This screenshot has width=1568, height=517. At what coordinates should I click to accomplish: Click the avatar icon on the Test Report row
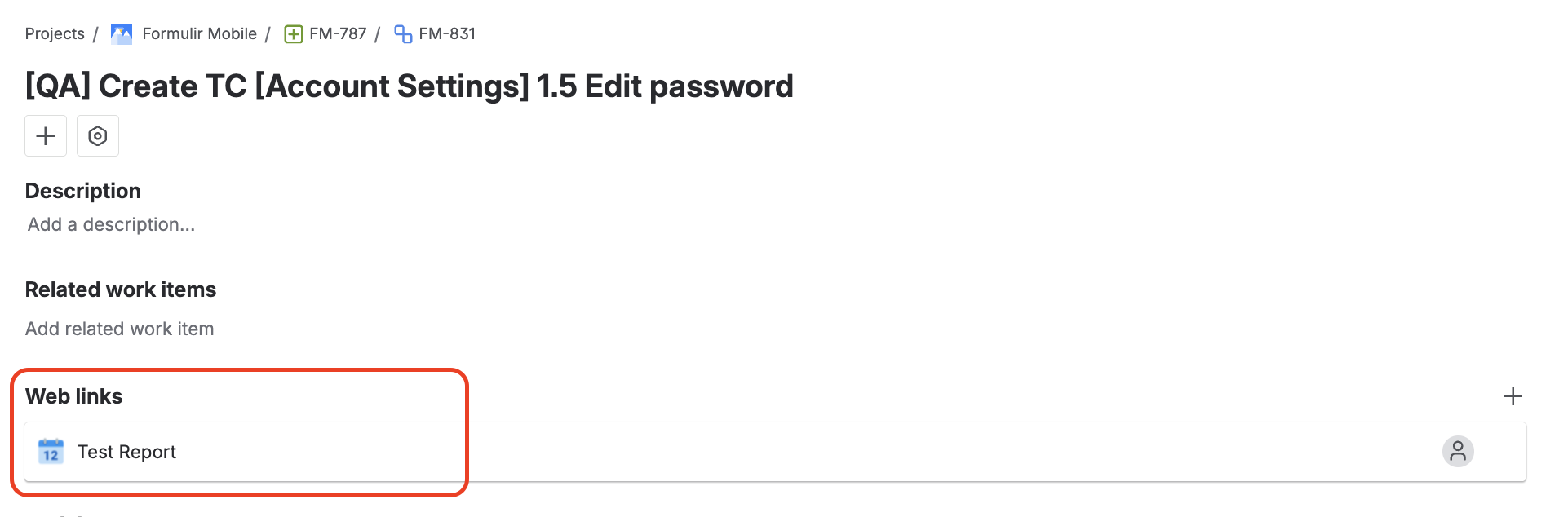(1459, 451)
